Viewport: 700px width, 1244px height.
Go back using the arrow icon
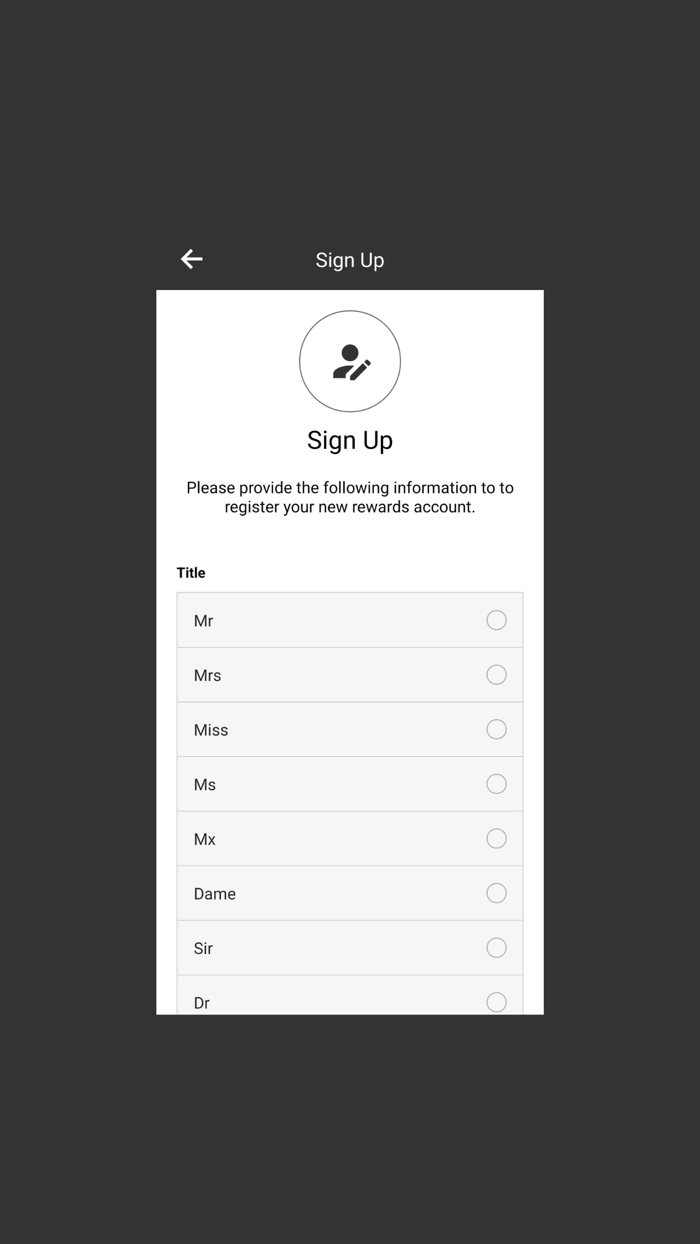(192, 260)
